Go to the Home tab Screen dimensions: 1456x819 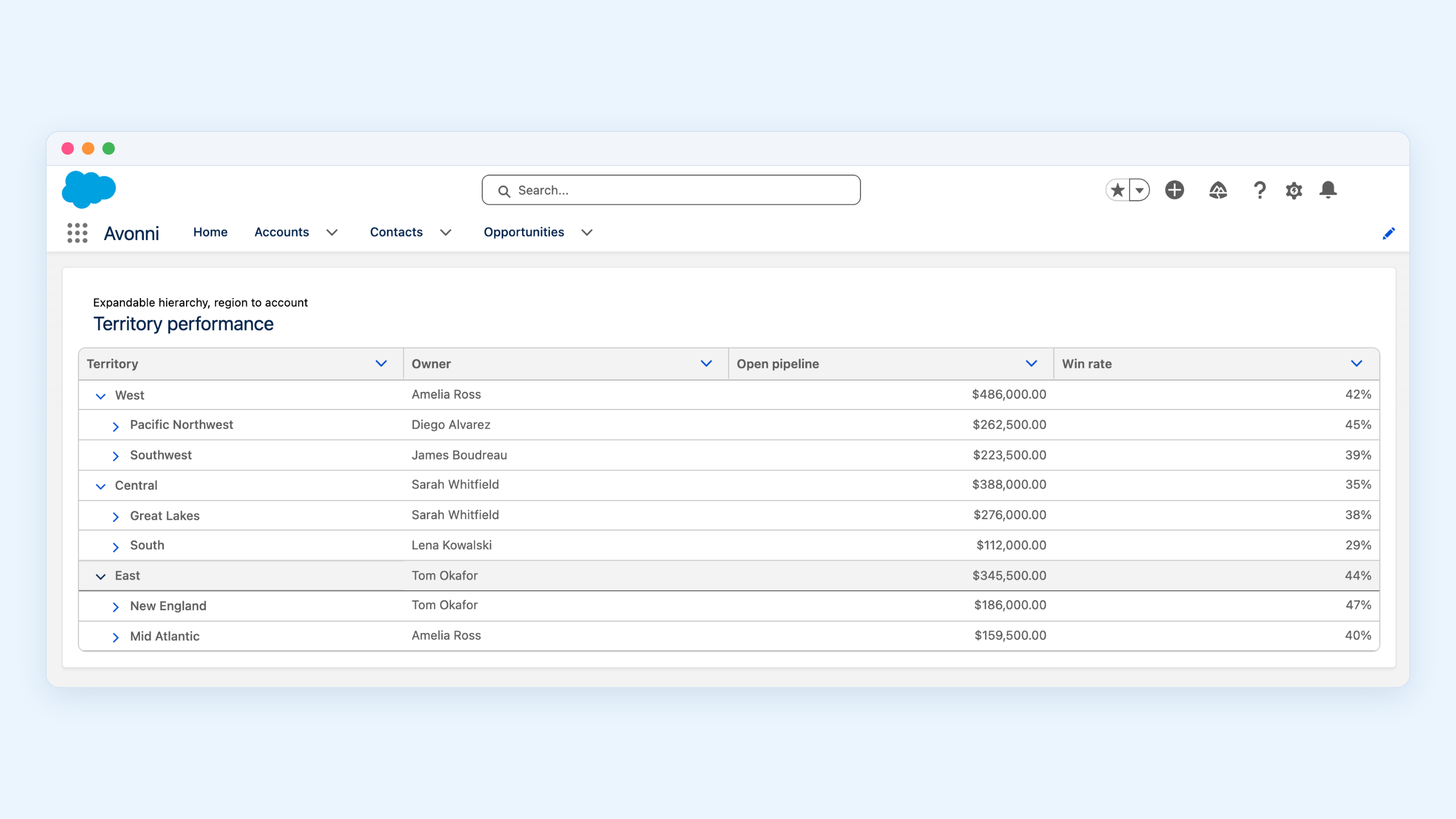[210, 232]
